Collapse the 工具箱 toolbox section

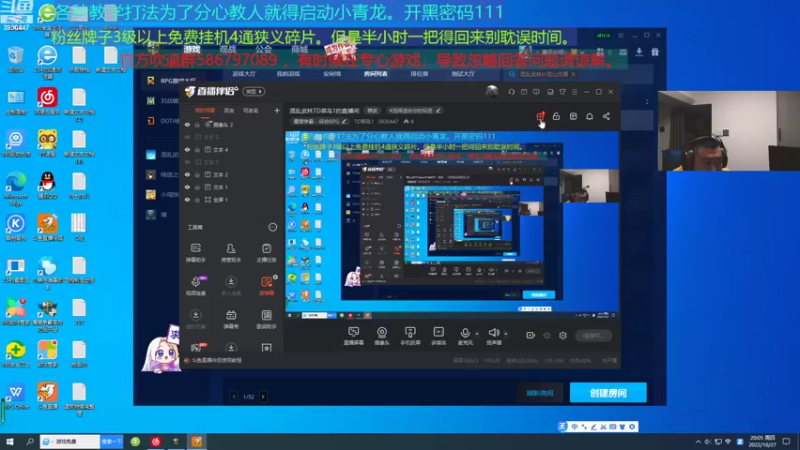pos(272,227)
